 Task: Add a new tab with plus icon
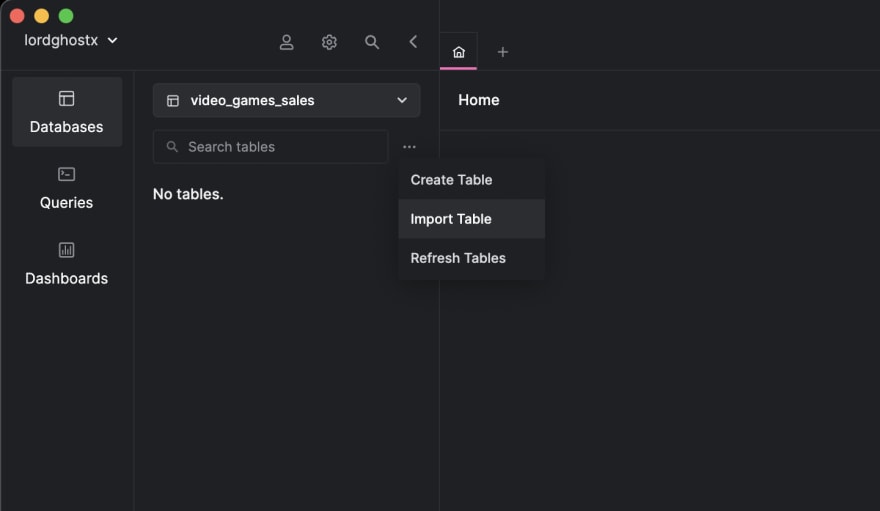coord(503,52)
